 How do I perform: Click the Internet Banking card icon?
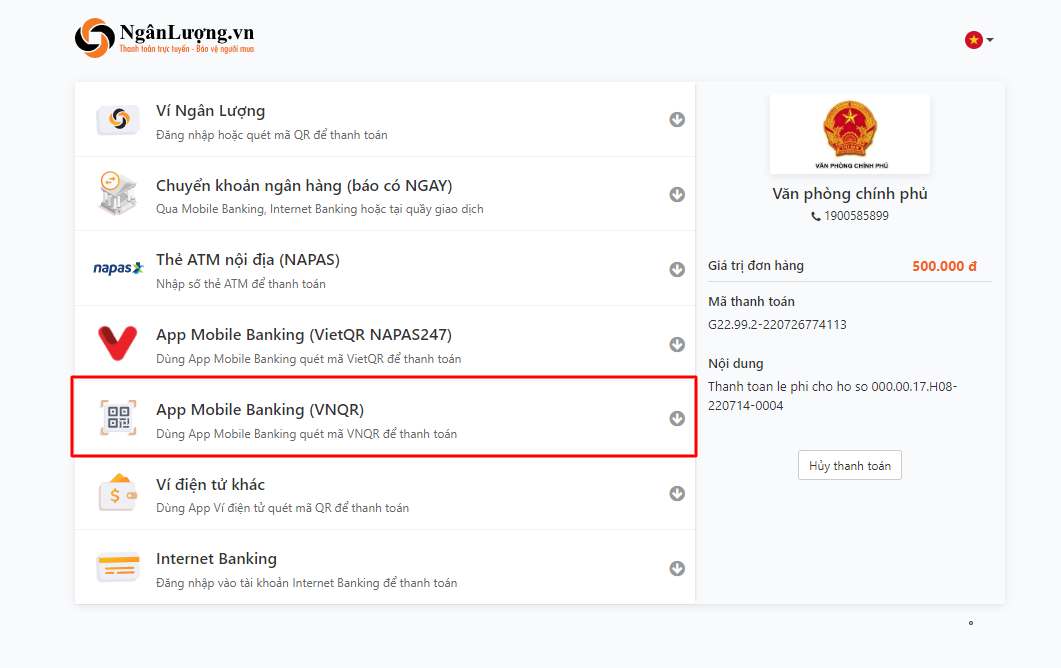click(x=118, y=567)
